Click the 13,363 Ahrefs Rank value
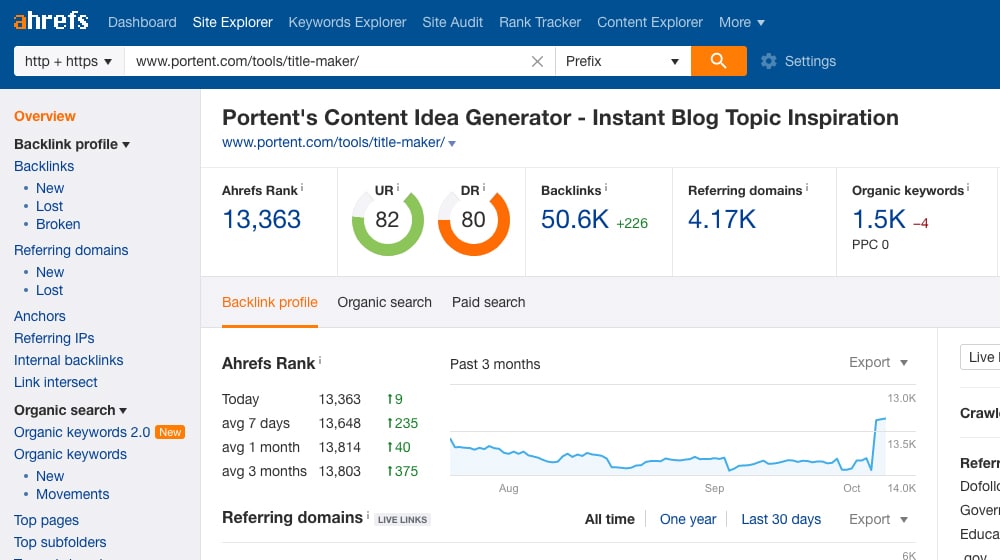Image resolution: width=1000 pixels, height=560 pixels. click(x=261, y=219)
